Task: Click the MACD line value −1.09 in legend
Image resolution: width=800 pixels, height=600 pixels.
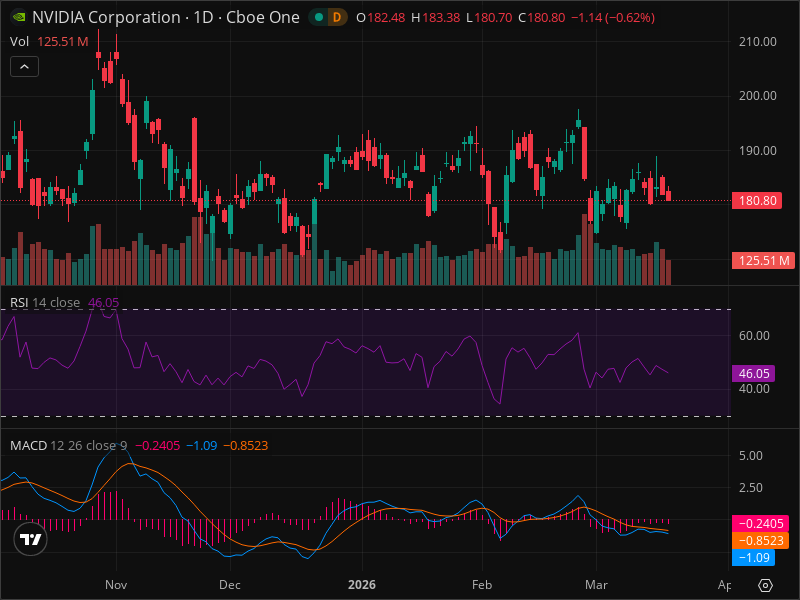Action: [x=202, y=445]
